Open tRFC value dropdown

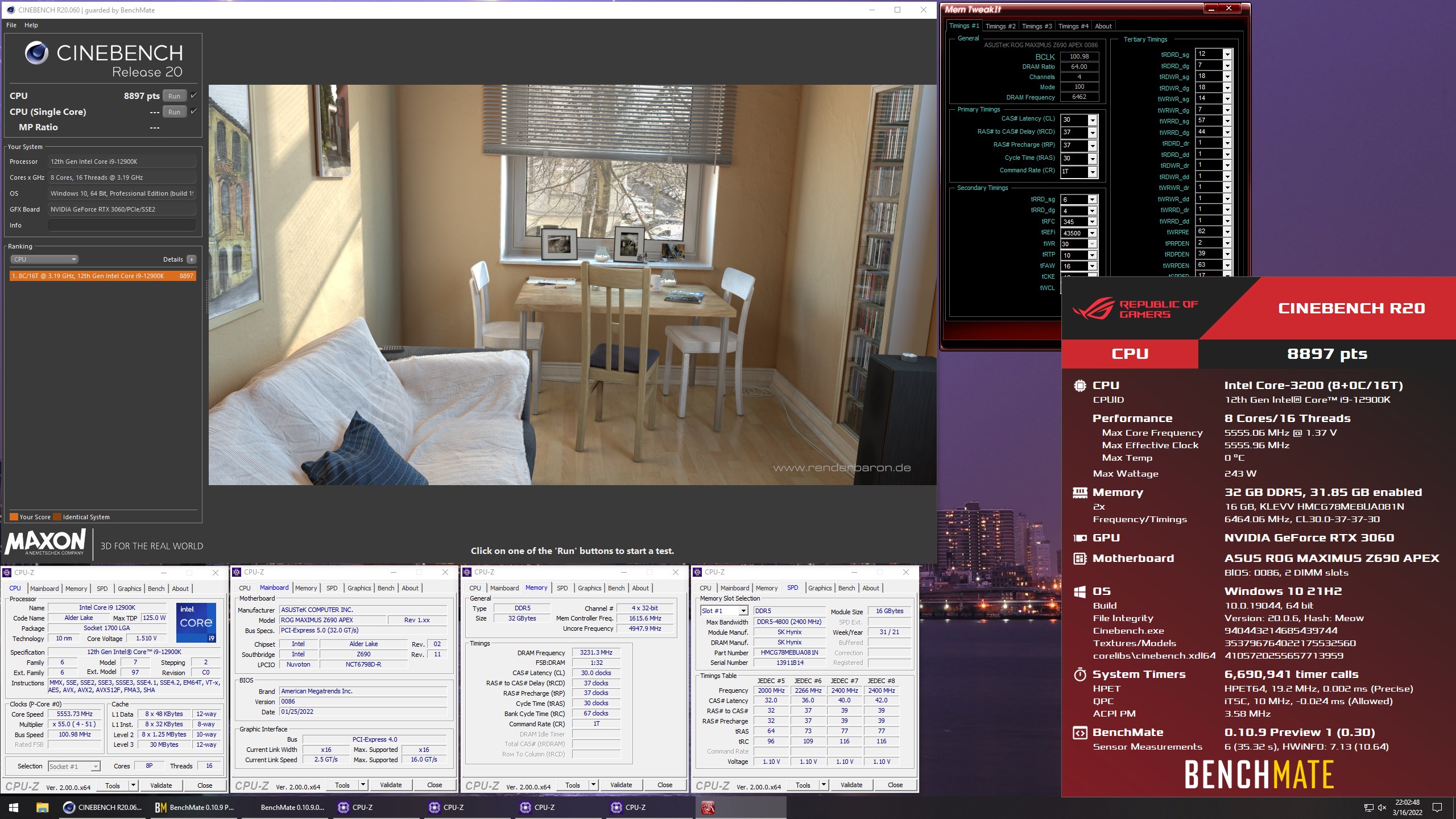click(x=1092, y=222)
